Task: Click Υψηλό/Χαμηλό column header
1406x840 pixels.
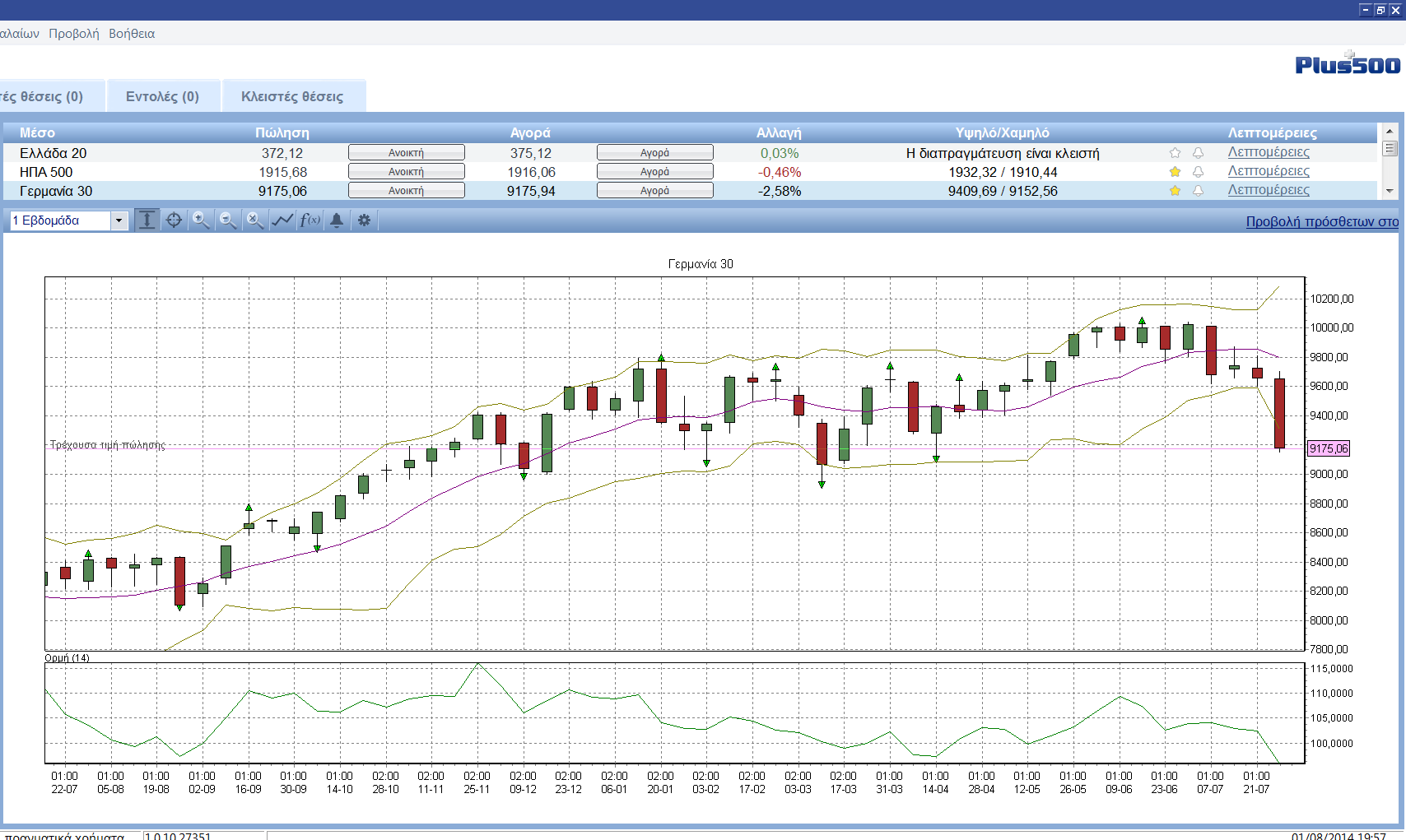Action: pos(1003,132)
